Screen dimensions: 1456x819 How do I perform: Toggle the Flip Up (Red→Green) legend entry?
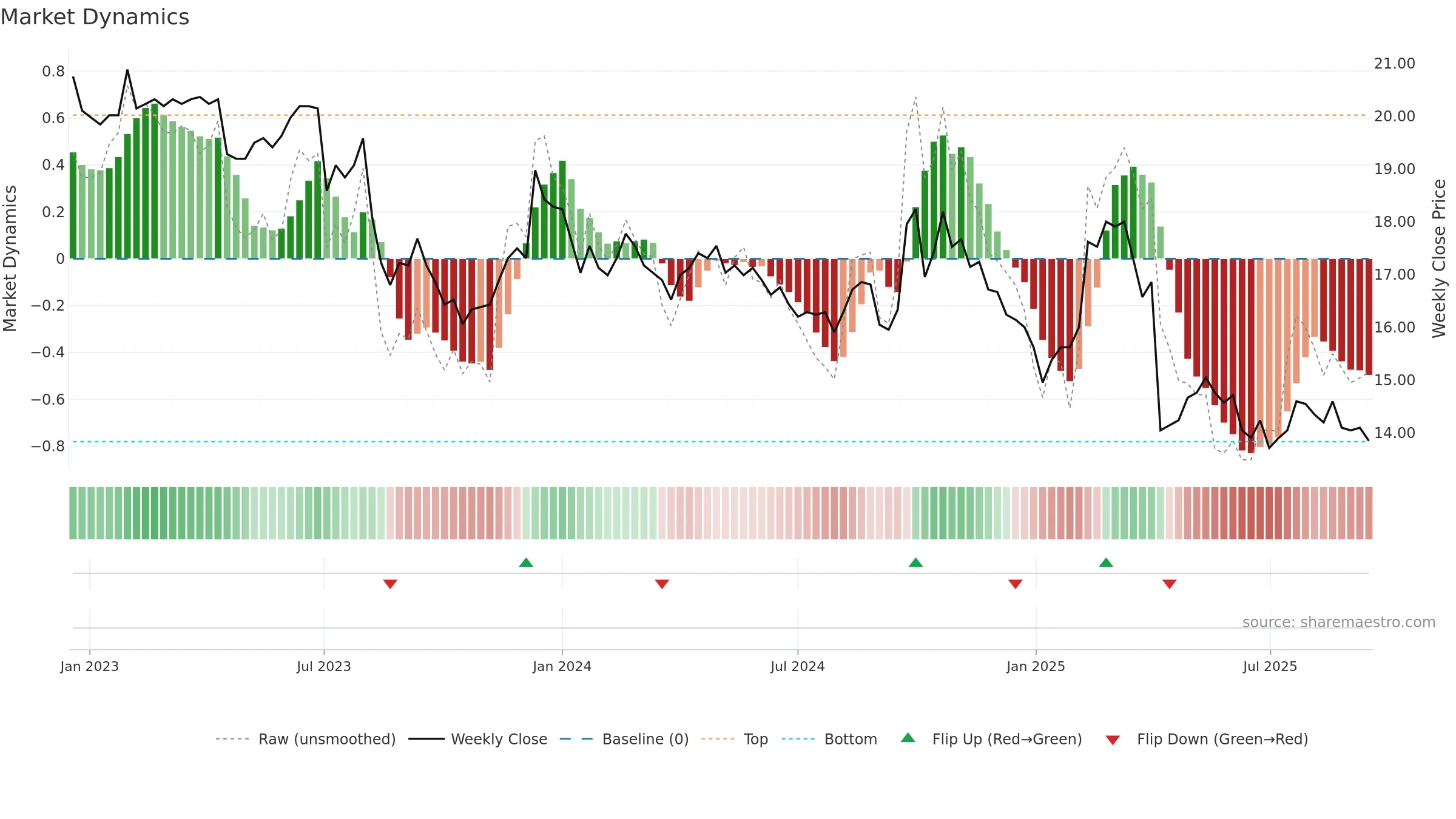pos(991,739)
